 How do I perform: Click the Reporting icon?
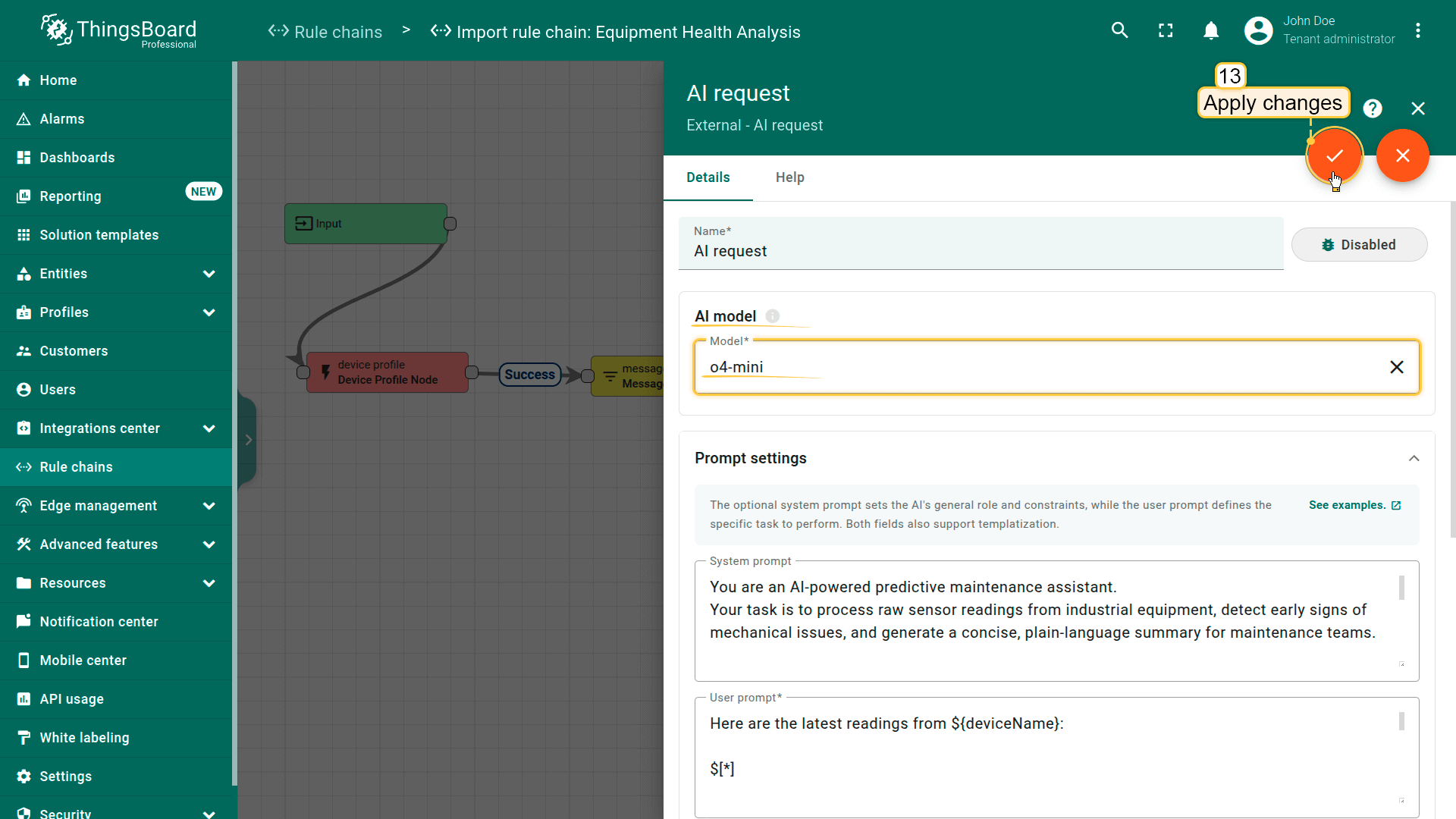click(24, 196)
